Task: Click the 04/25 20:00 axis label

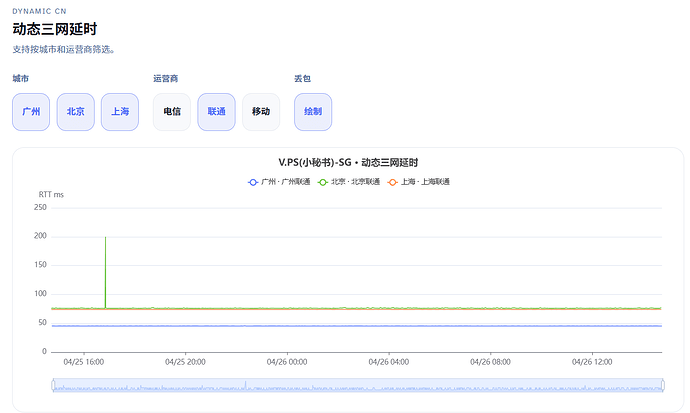Action: [185, 362]
